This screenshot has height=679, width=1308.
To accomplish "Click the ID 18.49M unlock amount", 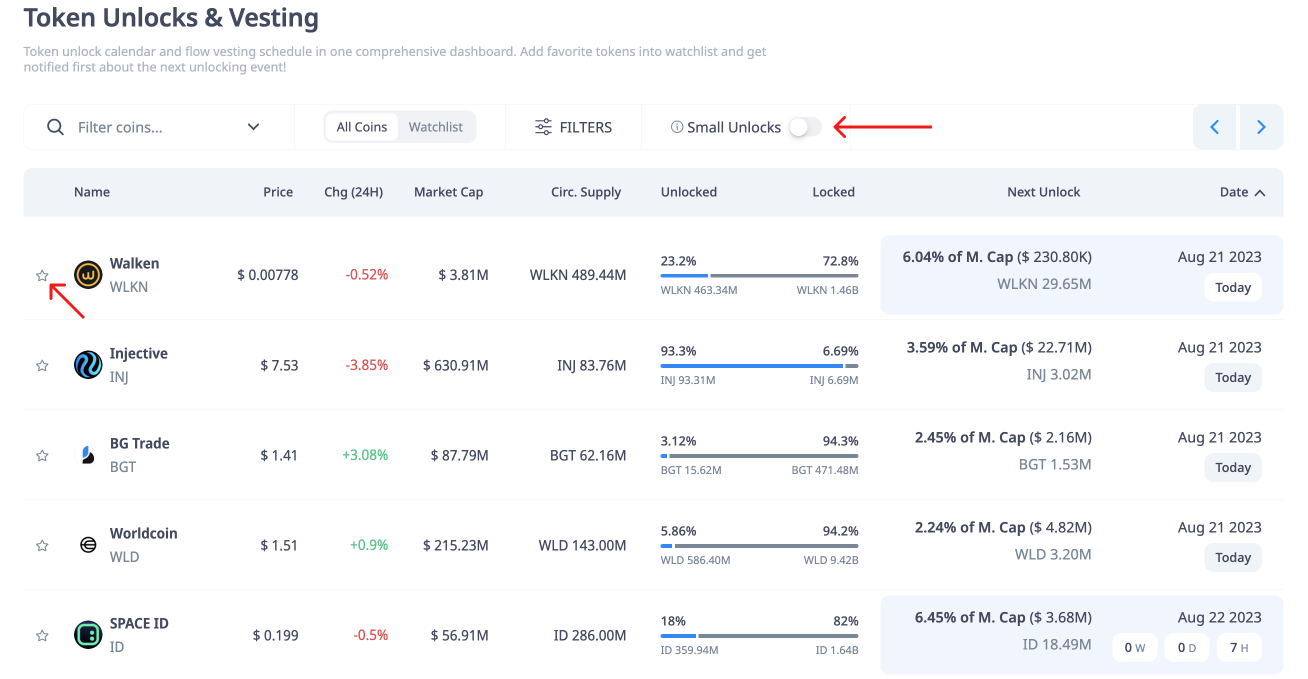I will 1057,645.
